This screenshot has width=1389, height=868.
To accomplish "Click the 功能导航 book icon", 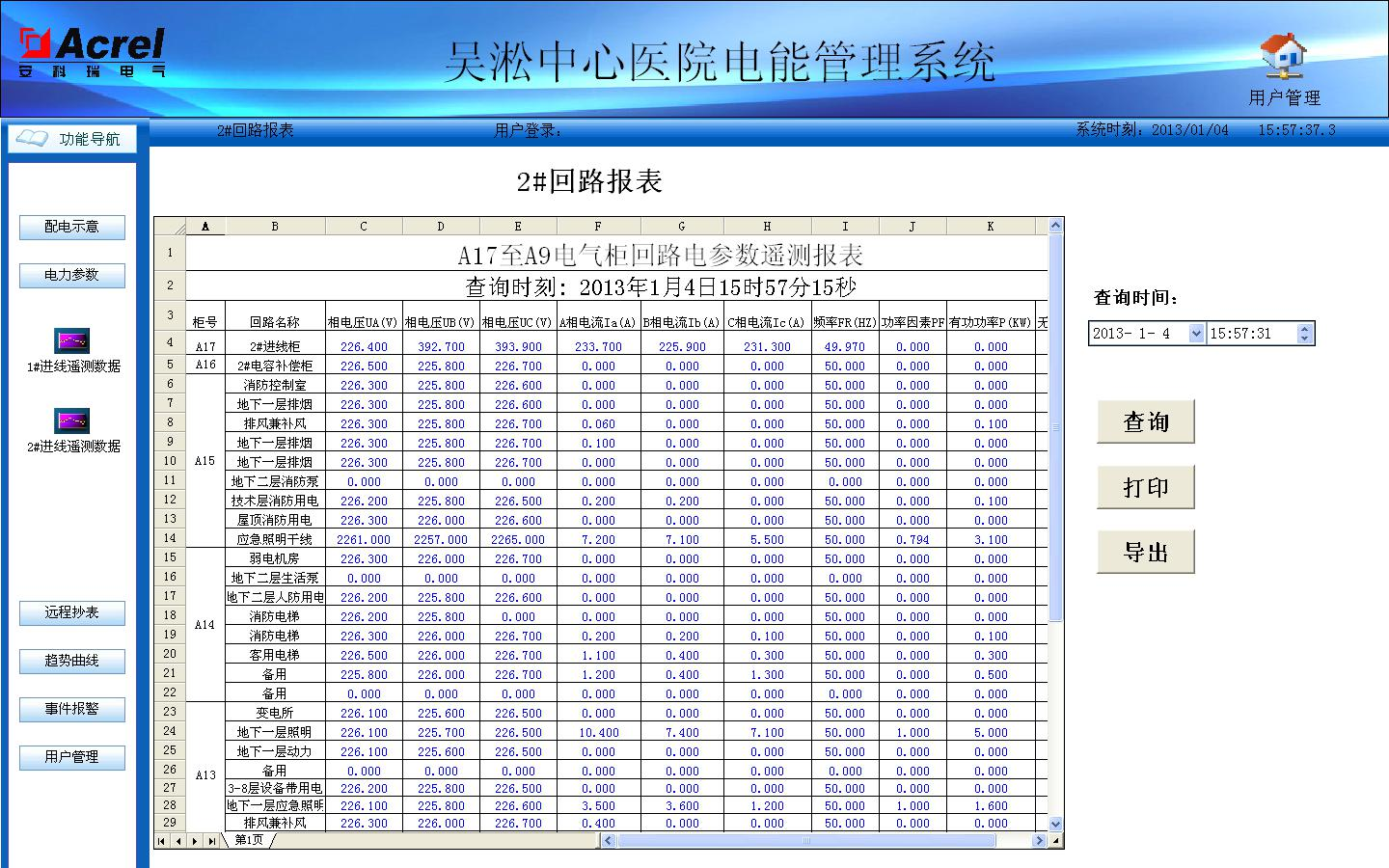I will click(32, 139).
